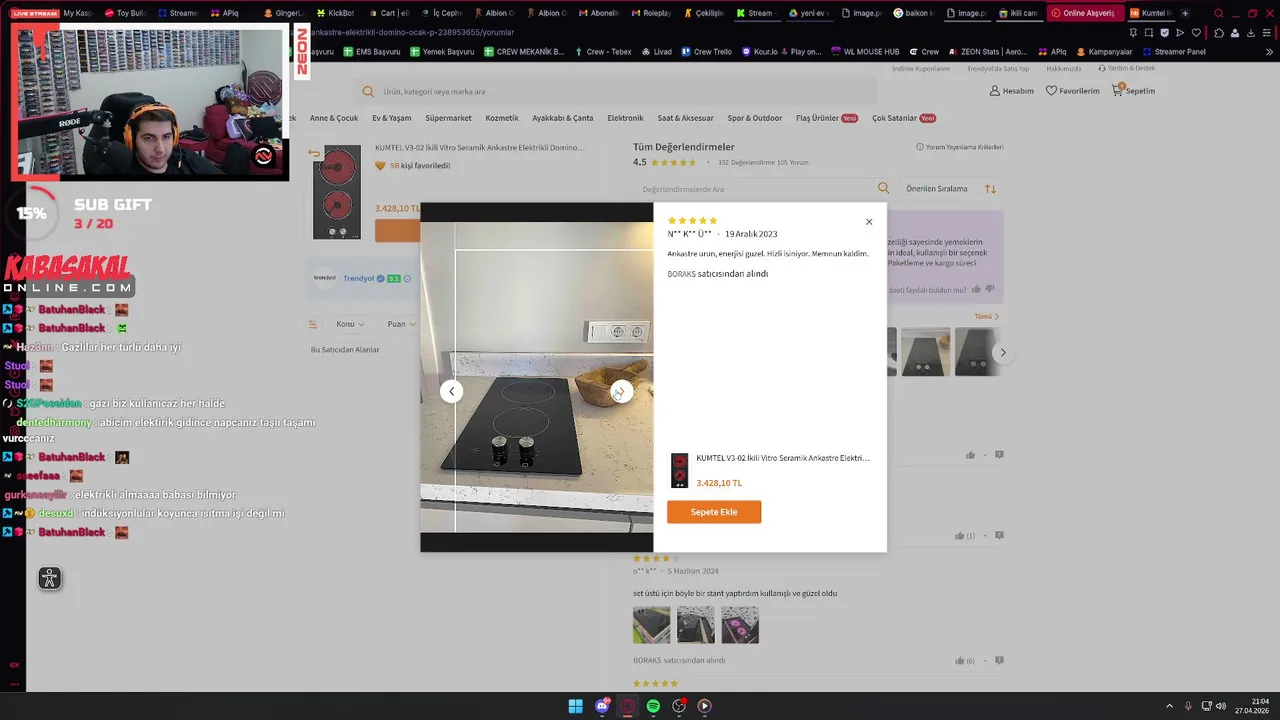Open Sepetim shopping cart
Screen dimensions: 1280x720
click(x=1133, y=91)
